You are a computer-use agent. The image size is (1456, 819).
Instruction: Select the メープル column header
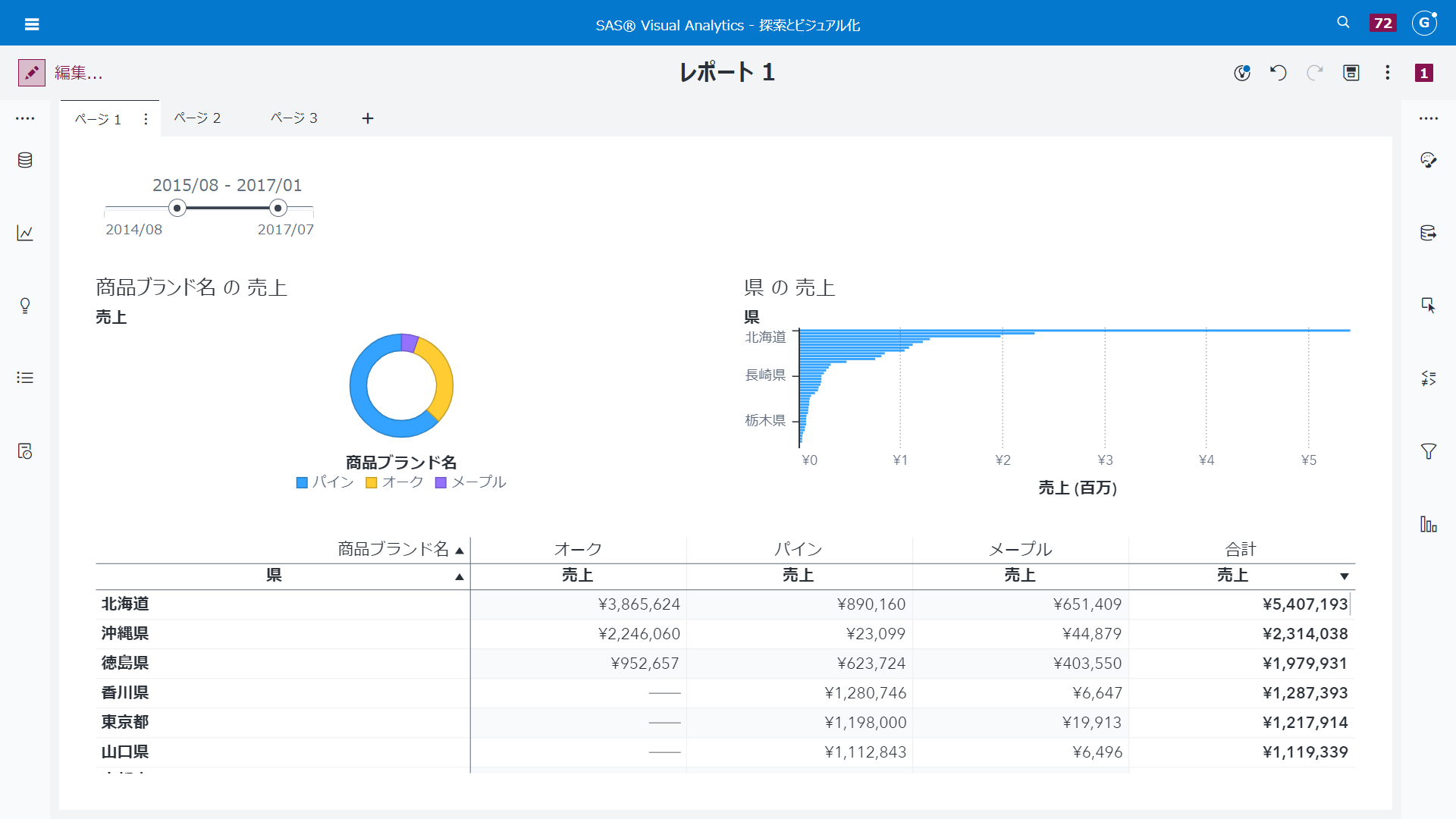[1020, 549]
